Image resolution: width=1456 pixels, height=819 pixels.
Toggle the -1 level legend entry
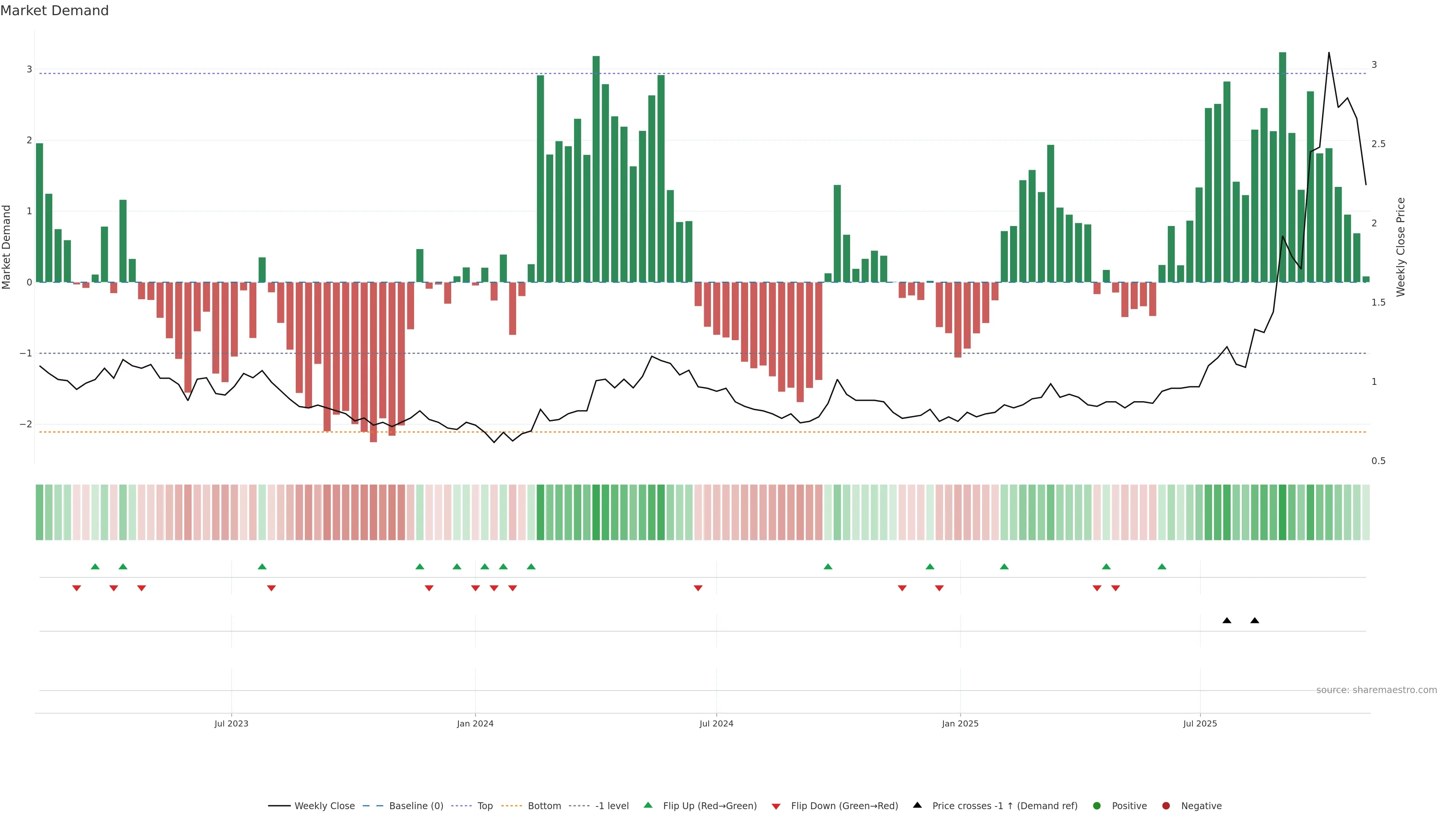point(612,805)
